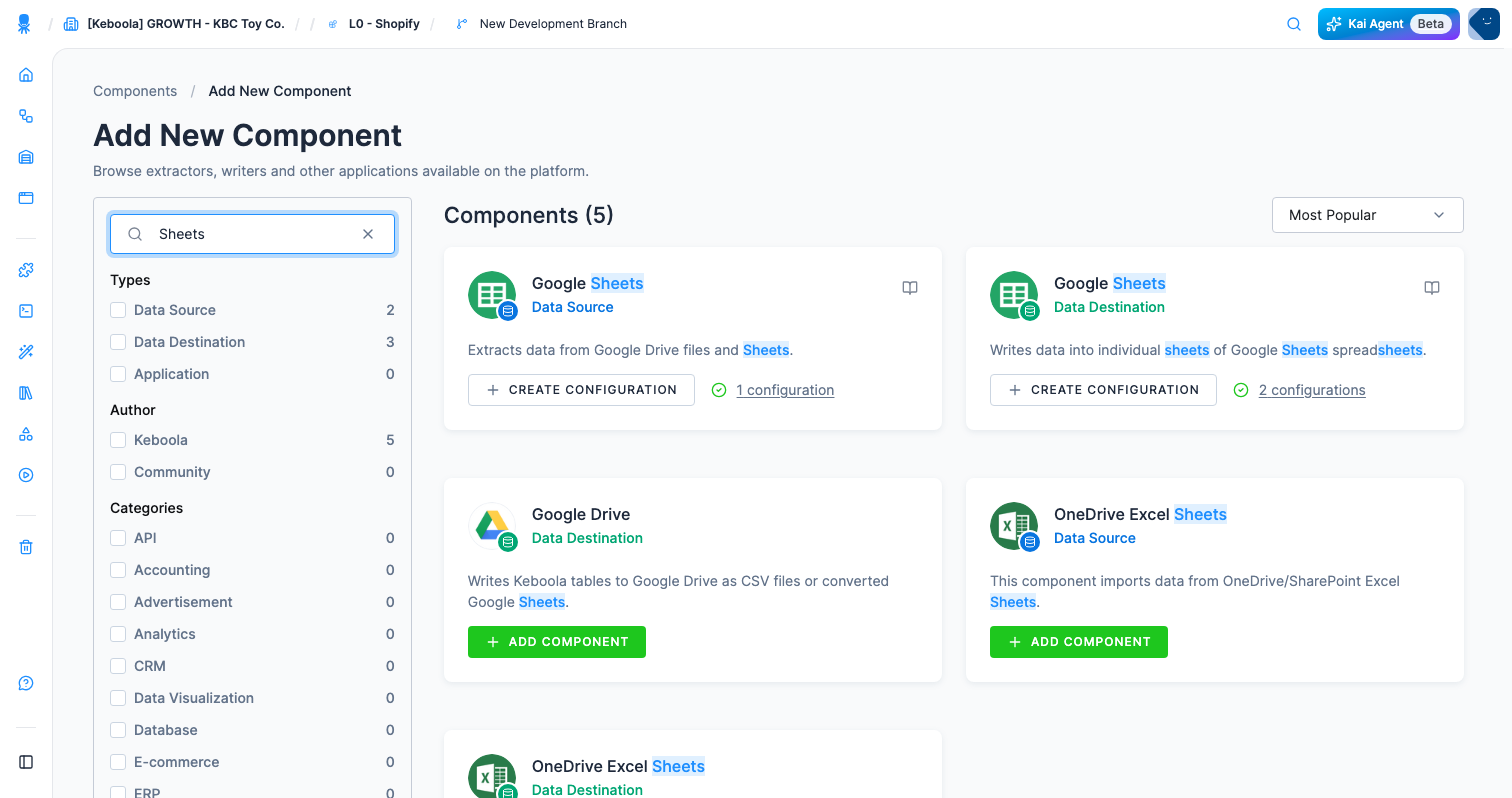Image resolution: width=1512 pixels, height=798 pixels.
Task: Check the Application type filter
Action: 118,374
